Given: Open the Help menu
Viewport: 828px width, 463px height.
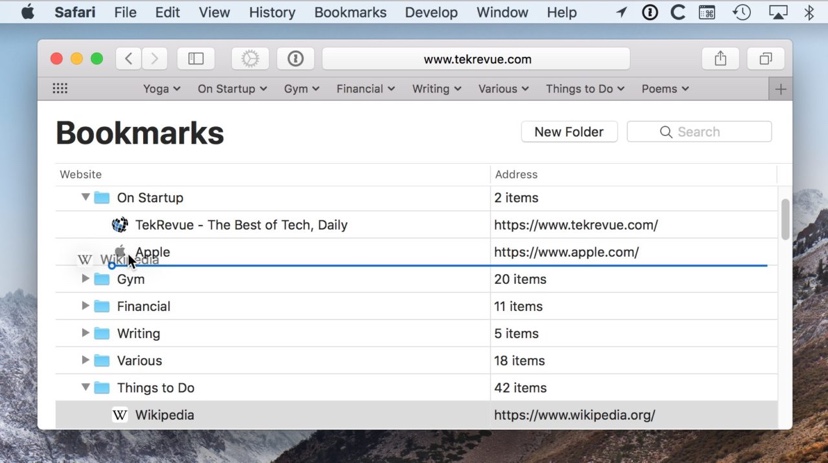Looking at the screenshot, I should pos(562,12).
